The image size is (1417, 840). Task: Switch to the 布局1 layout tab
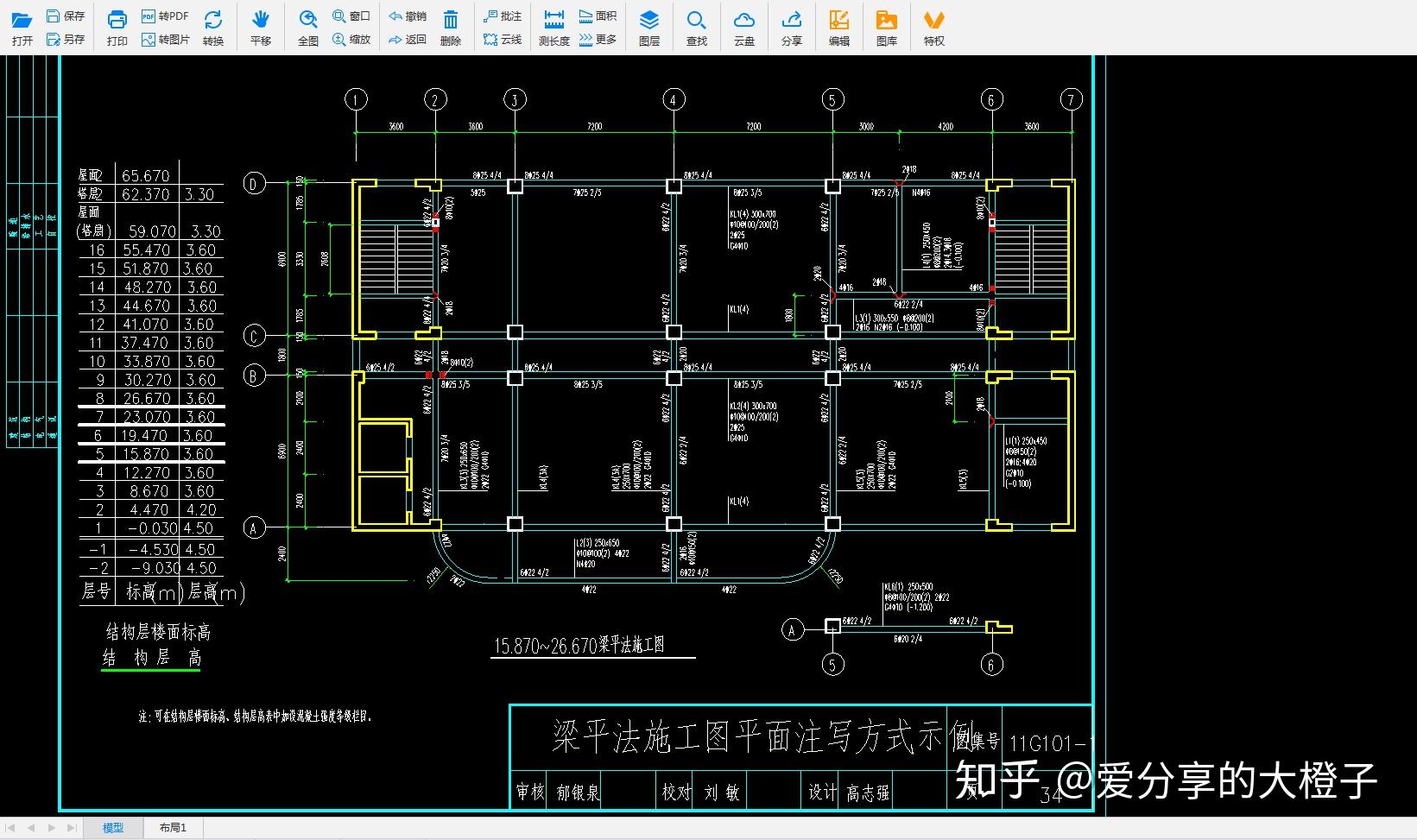[x=173, y=827]
